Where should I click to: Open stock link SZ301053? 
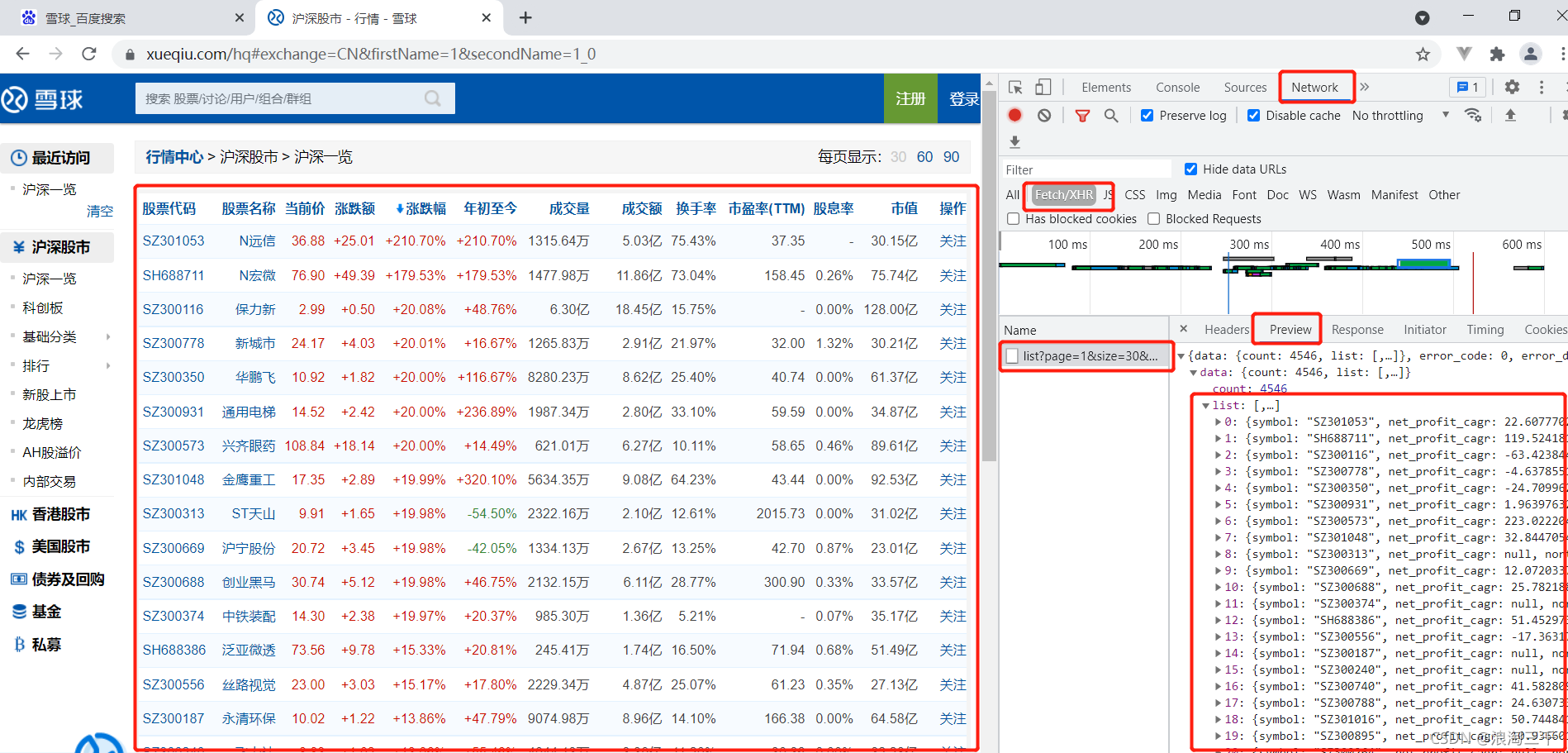(x=173, y=241)
